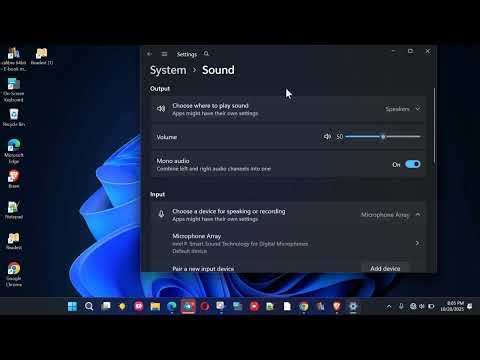Click the Add device button
Screen dimensions: 480x360
tap(385, 268)
